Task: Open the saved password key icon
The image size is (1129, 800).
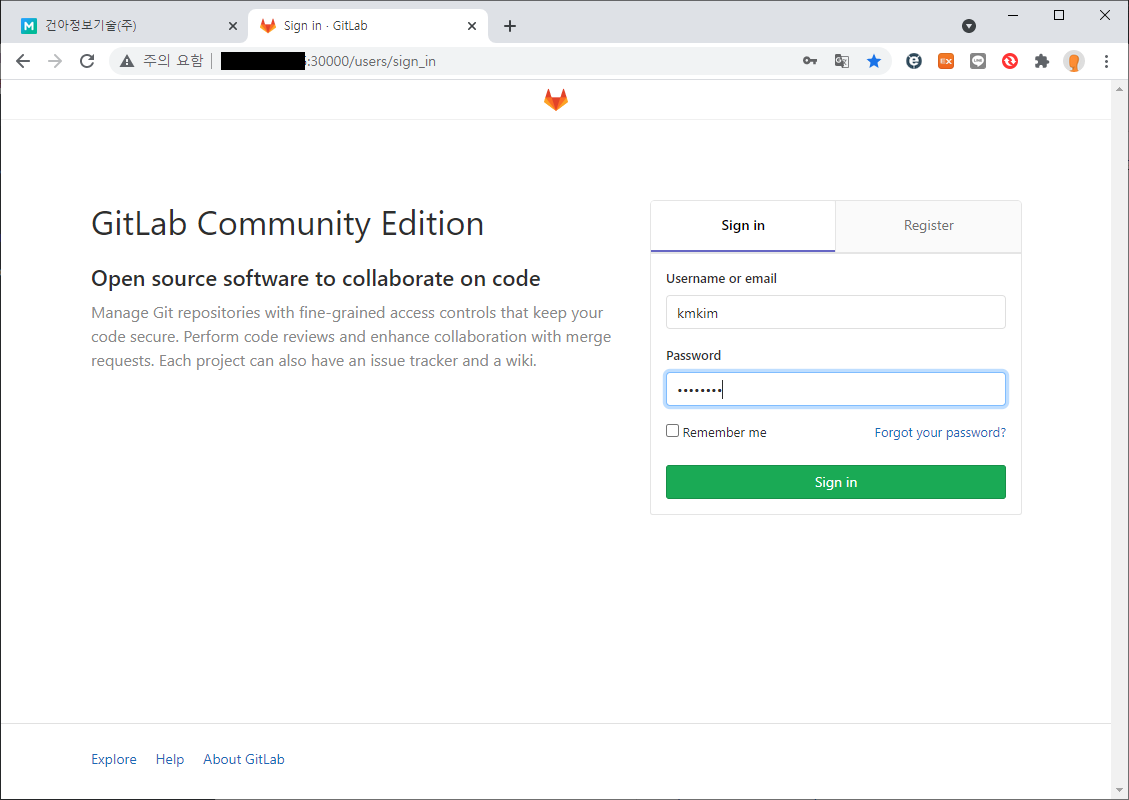Action: 810,61
